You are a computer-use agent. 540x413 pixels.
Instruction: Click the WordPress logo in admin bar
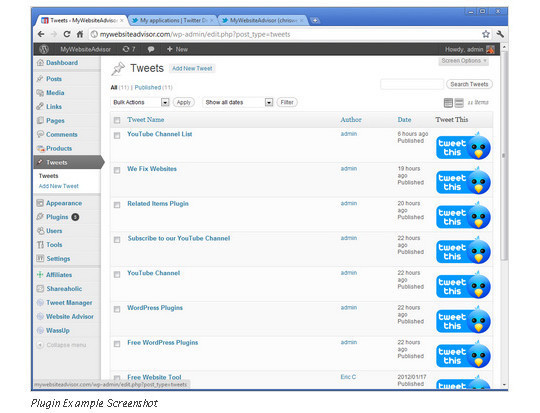point(44,49)
